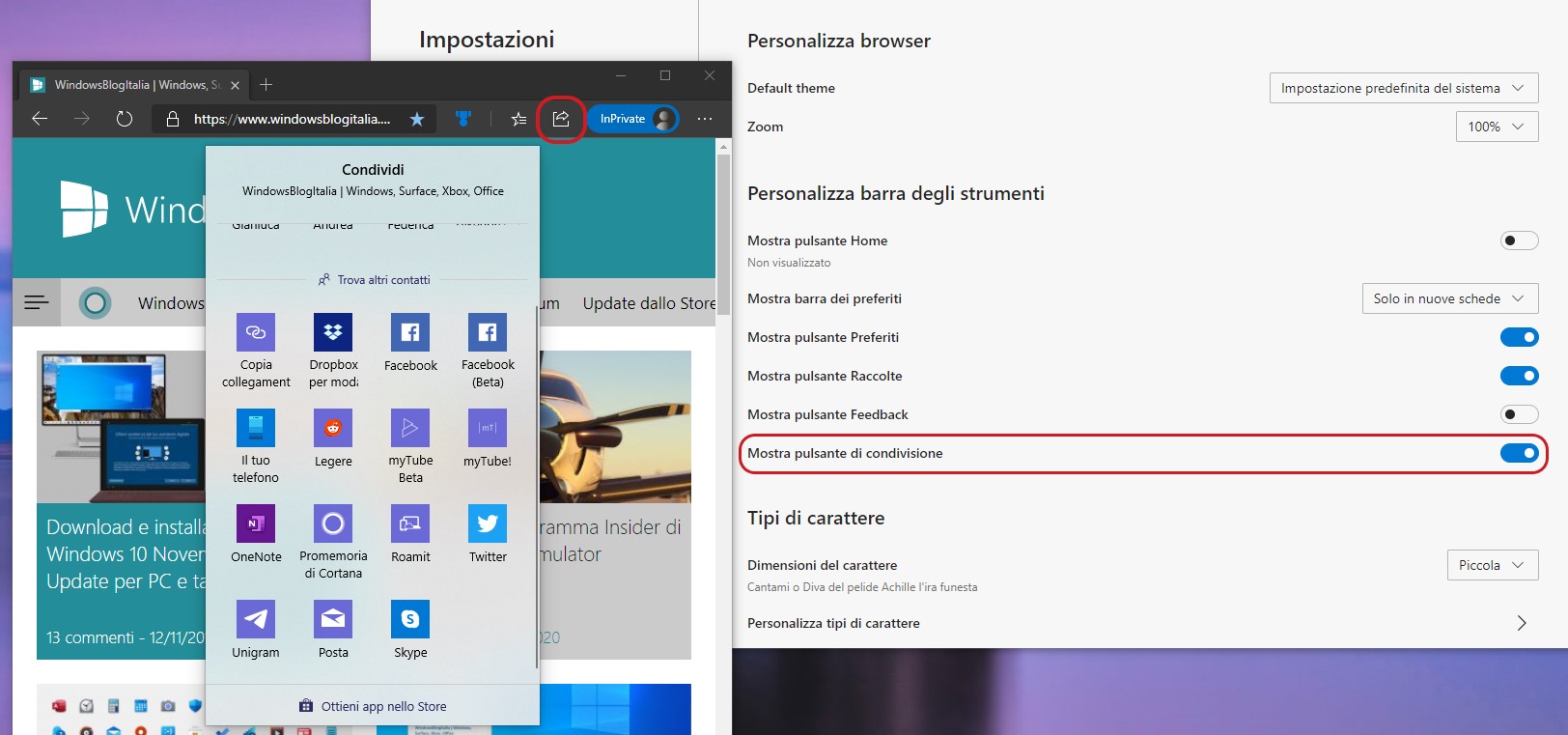Toggle Mostra pulsante Preferiti switch

coord(1519,337)
